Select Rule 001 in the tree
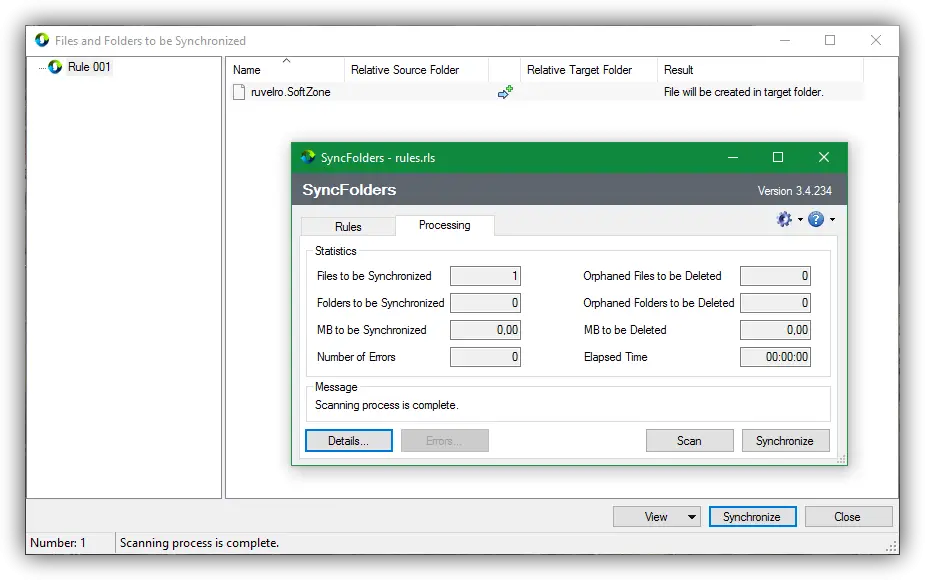 89,67
